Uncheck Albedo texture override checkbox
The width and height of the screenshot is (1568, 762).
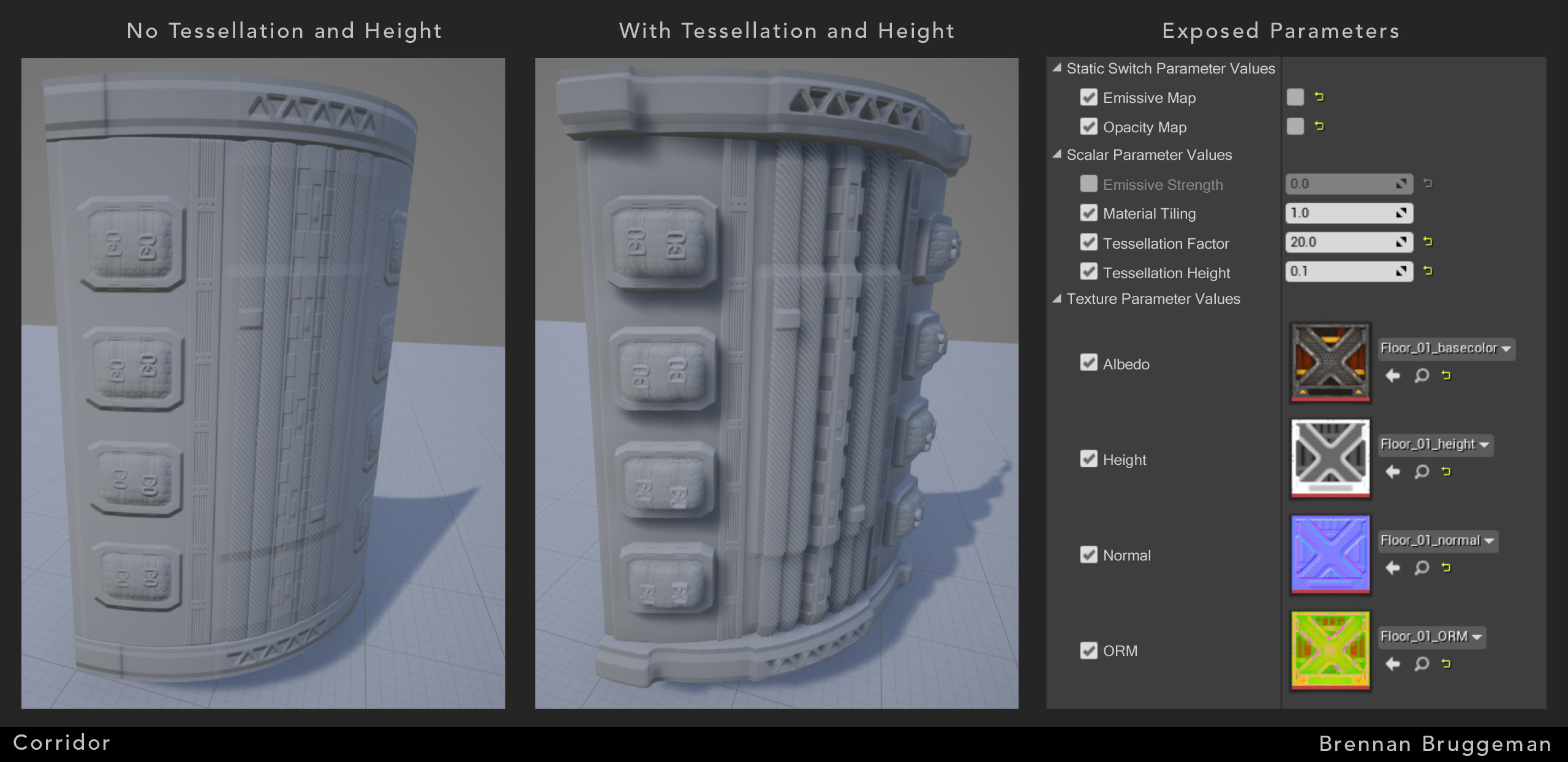[x=1088, y=363]
